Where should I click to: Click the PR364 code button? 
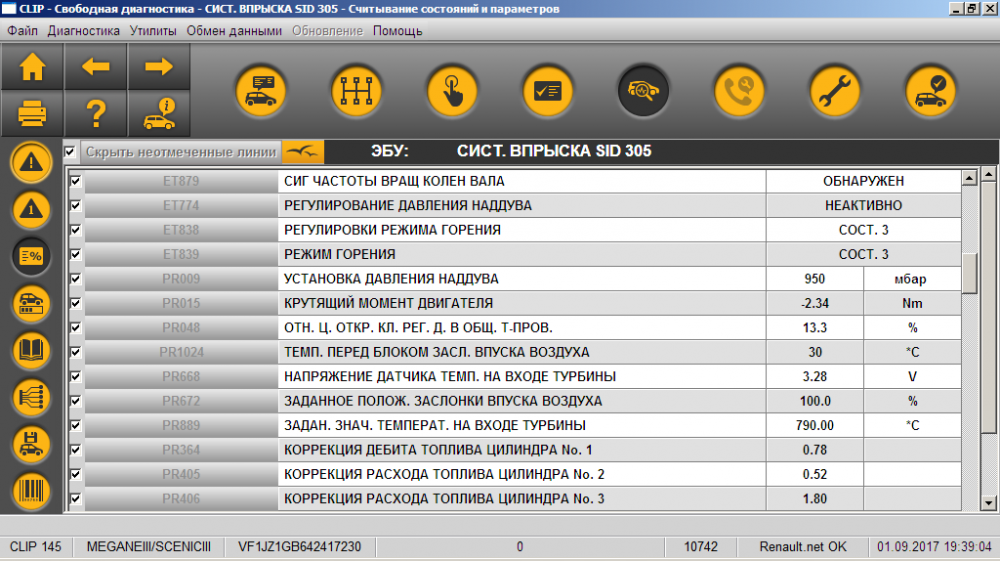pyautogui.click(x=181, y=450)
